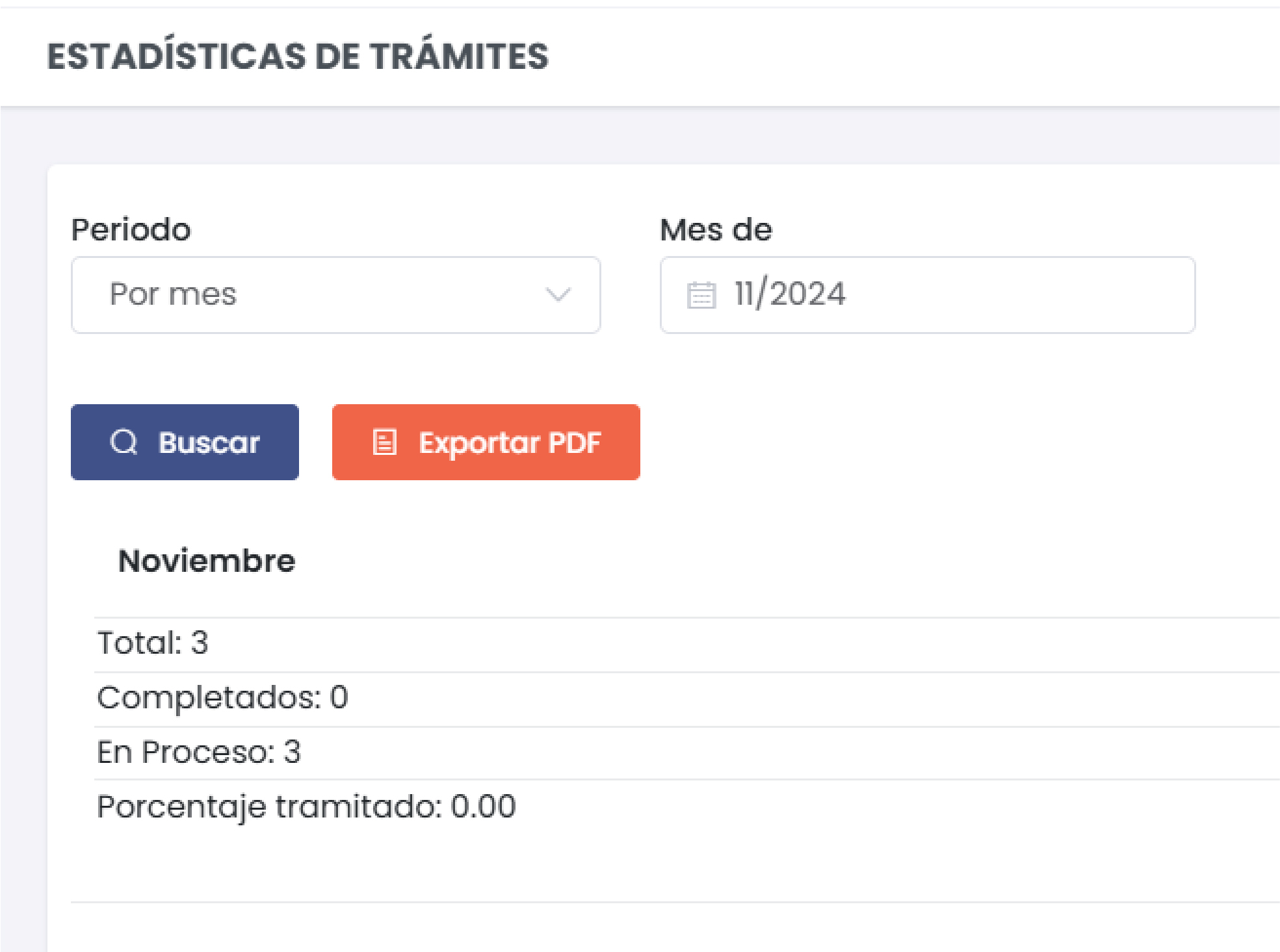Click the Mes de date input field
Viewport: 1280px width, 952px height.
[x=928, y=294]
